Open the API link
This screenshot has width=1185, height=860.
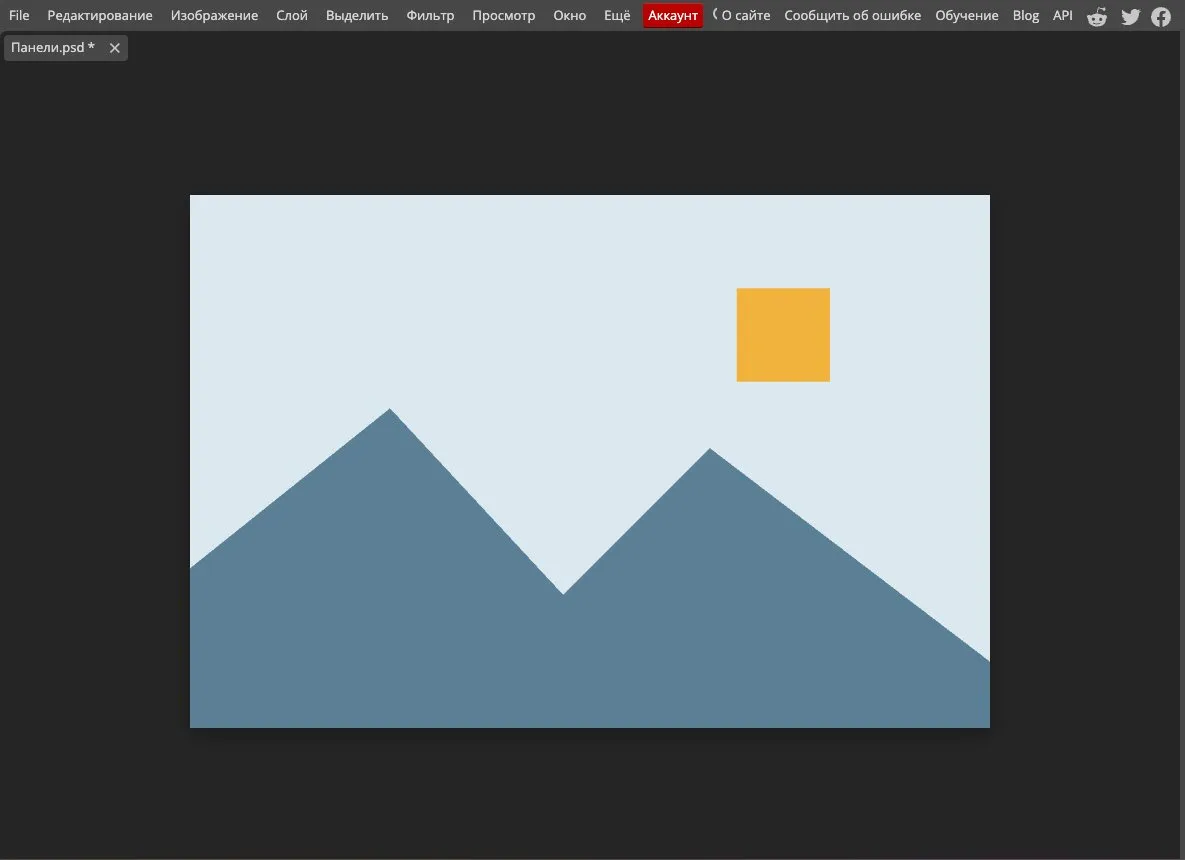pos(1063,15)
